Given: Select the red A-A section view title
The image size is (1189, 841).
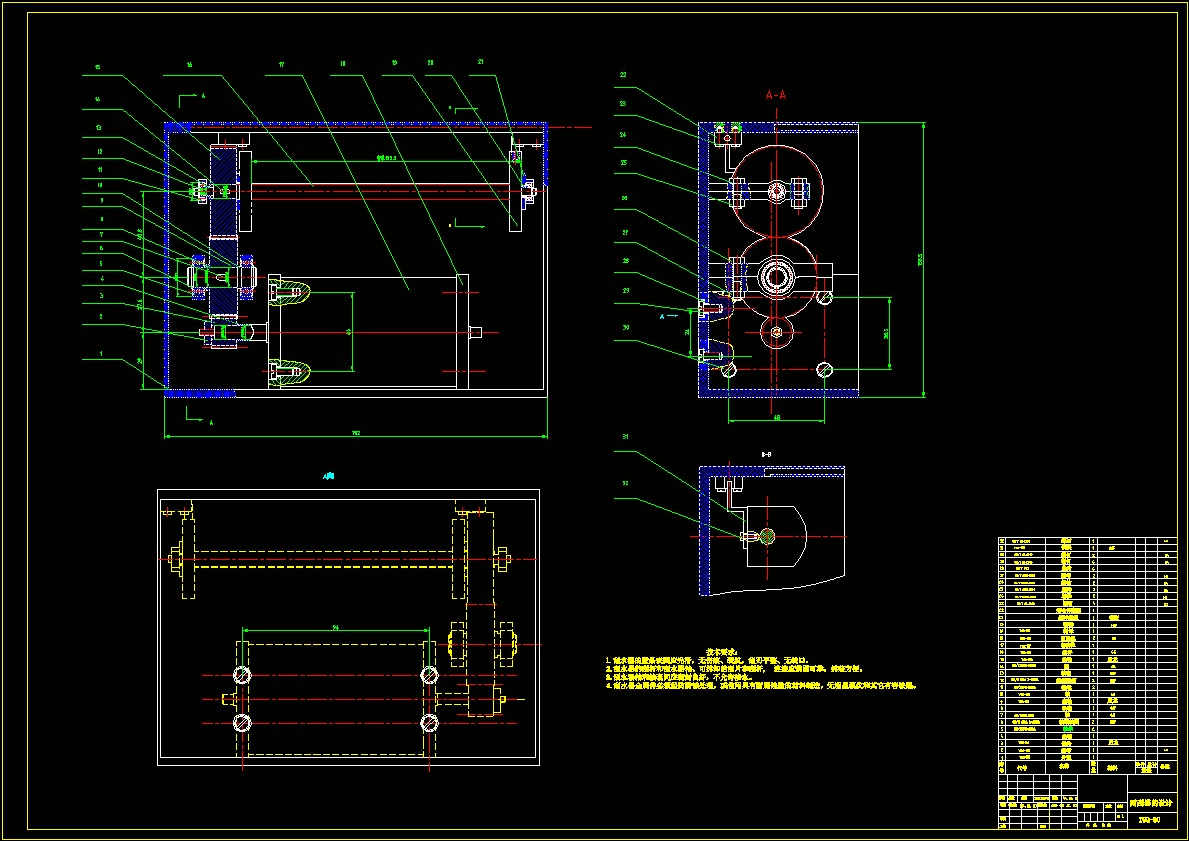Looking at the screenshot, I should [776, 96].
